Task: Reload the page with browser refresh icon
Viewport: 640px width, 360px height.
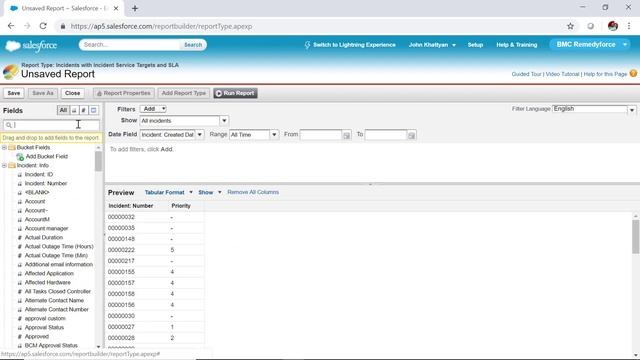Action: coord(43,26)
